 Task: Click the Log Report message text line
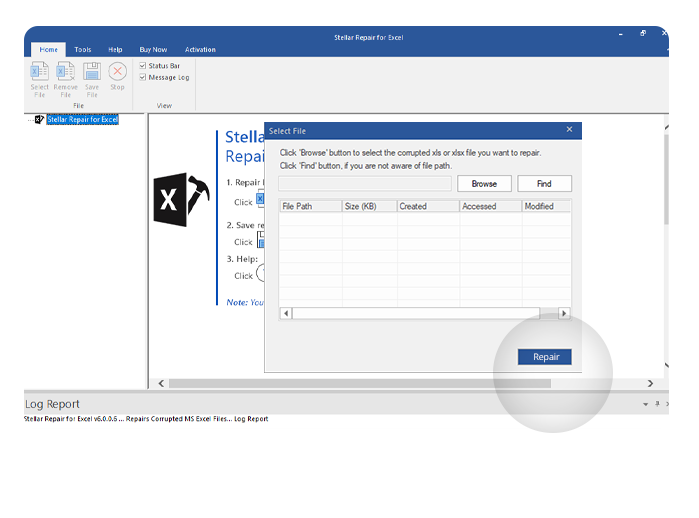[146, 419]
